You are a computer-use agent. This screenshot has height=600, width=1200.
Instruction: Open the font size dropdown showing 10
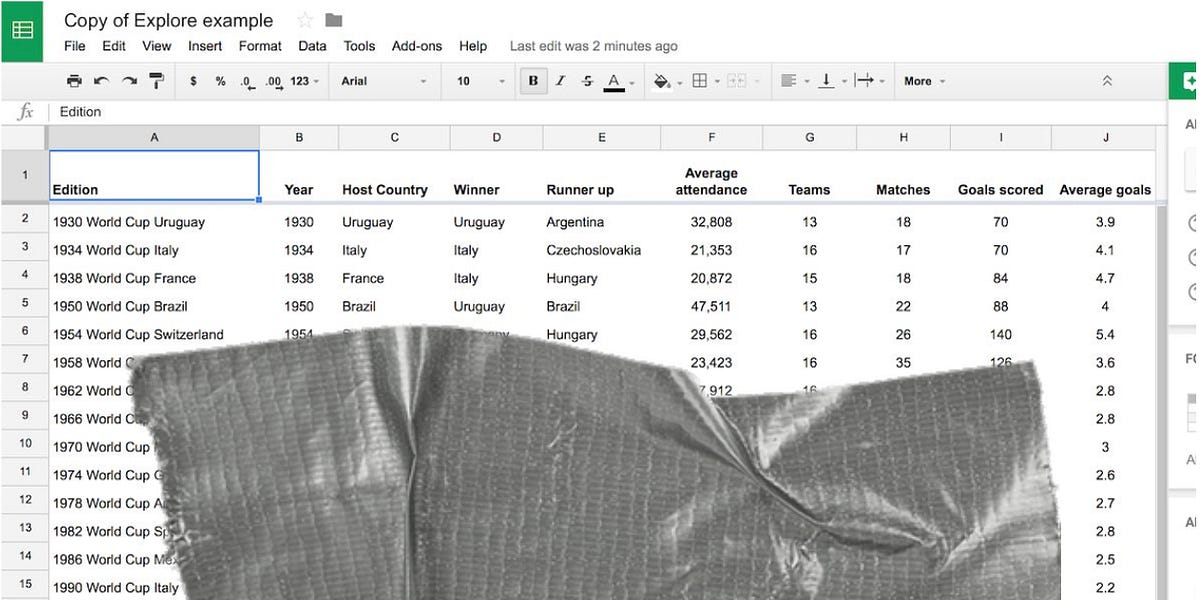pos(481,81)
